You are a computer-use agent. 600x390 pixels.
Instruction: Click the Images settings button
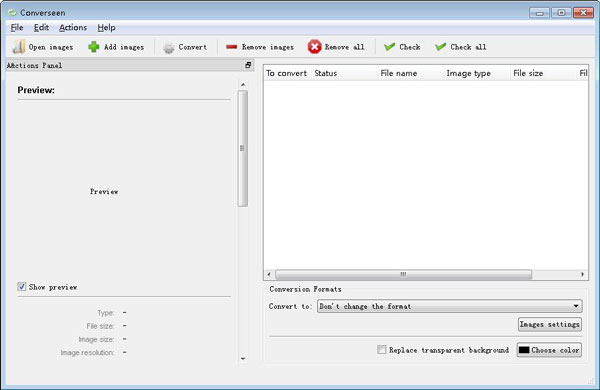[550, 324]
